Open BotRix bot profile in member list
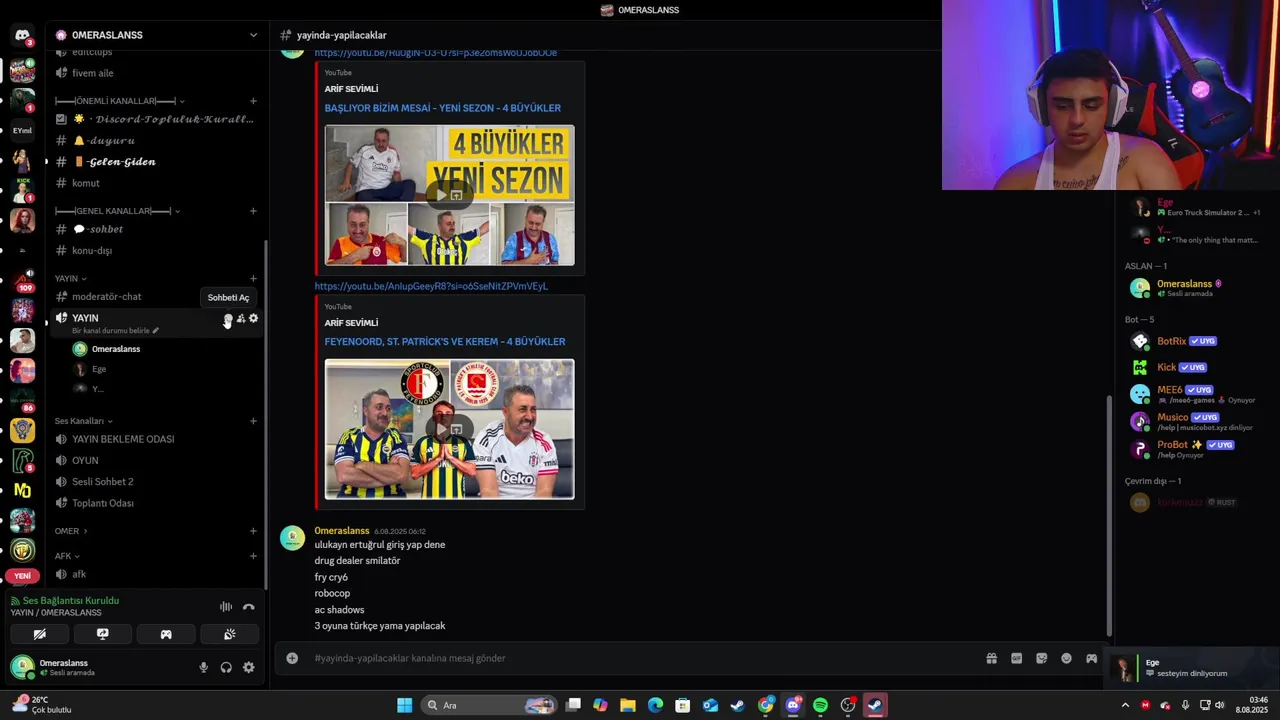This screenshot has height=720, width=1280. pyautogui.click(x=1190, y=341)
